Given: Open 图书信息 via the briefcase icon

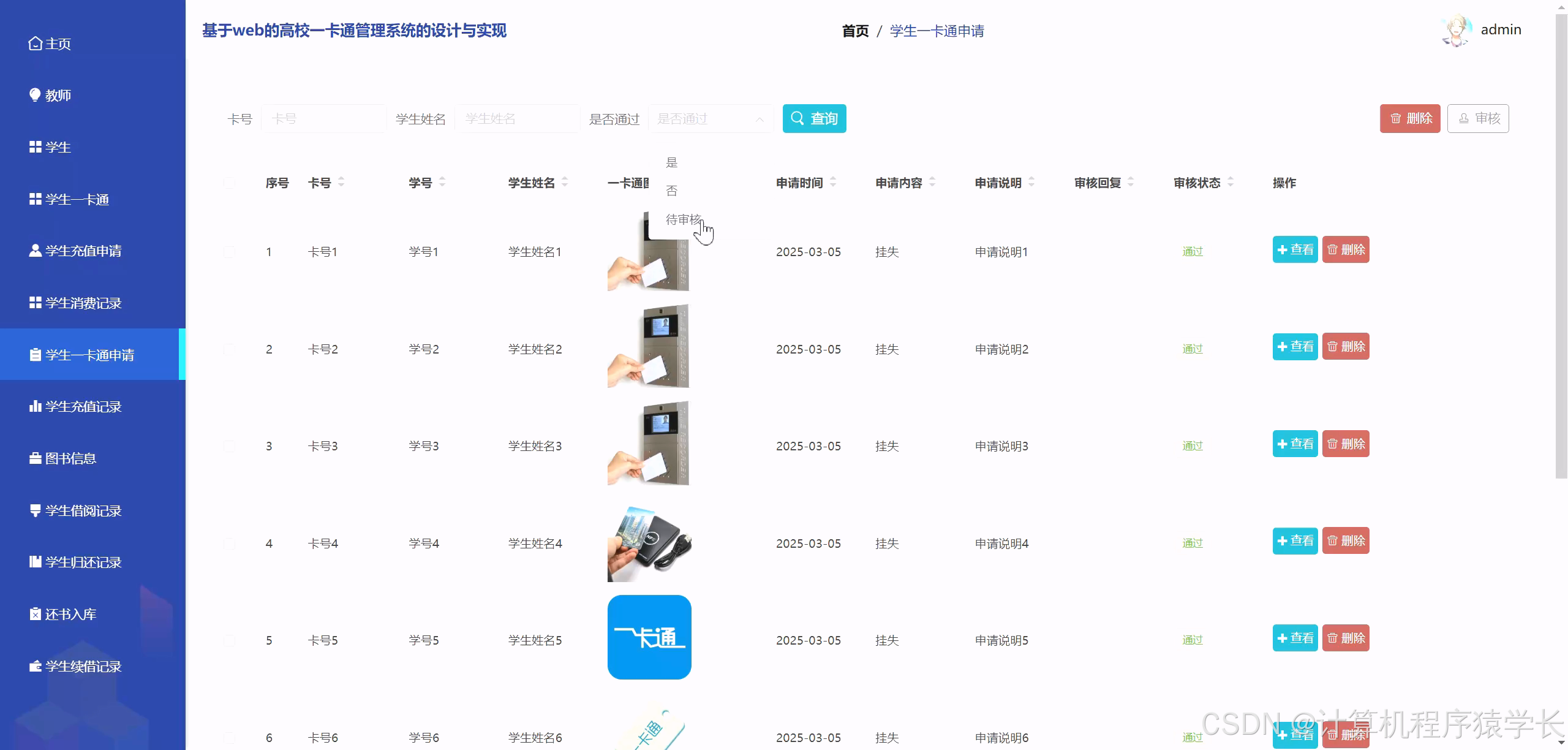Looking at the screenshot, I should (x=35, y=458).
